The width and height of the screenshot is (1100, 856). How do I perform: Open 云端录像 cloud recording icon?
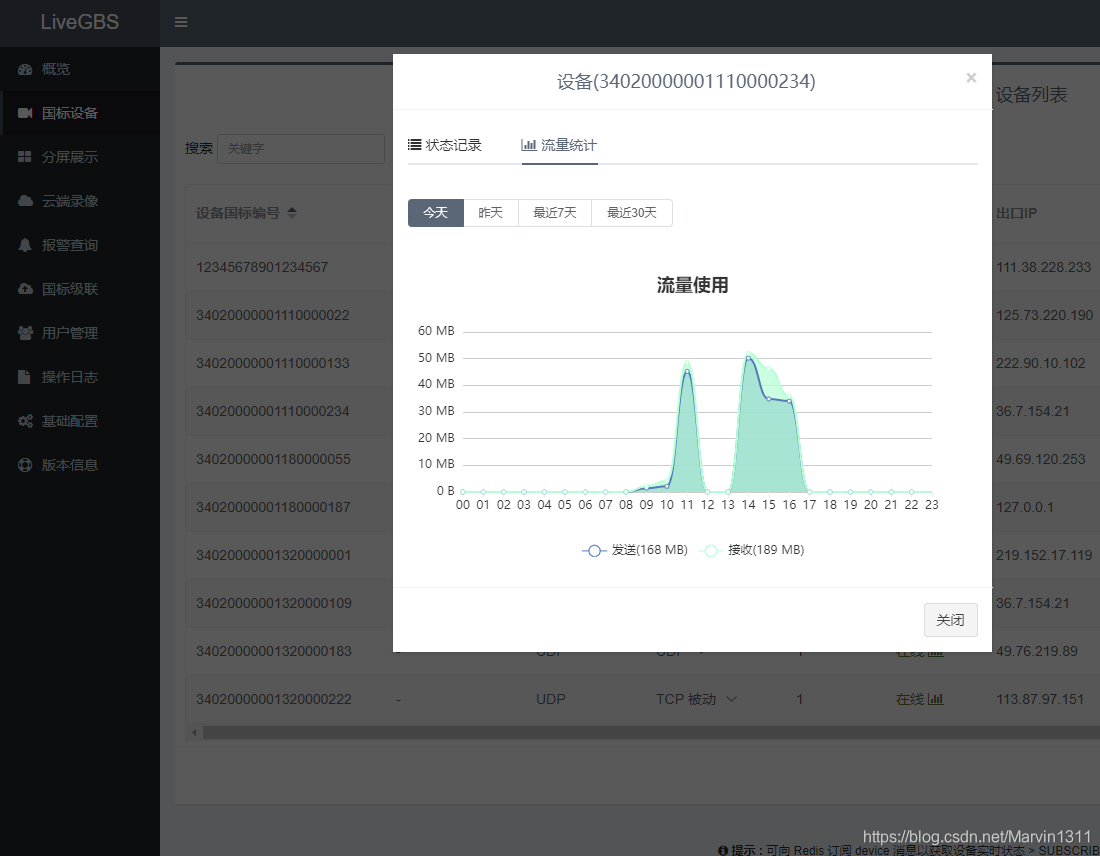[x=23, y=201]
